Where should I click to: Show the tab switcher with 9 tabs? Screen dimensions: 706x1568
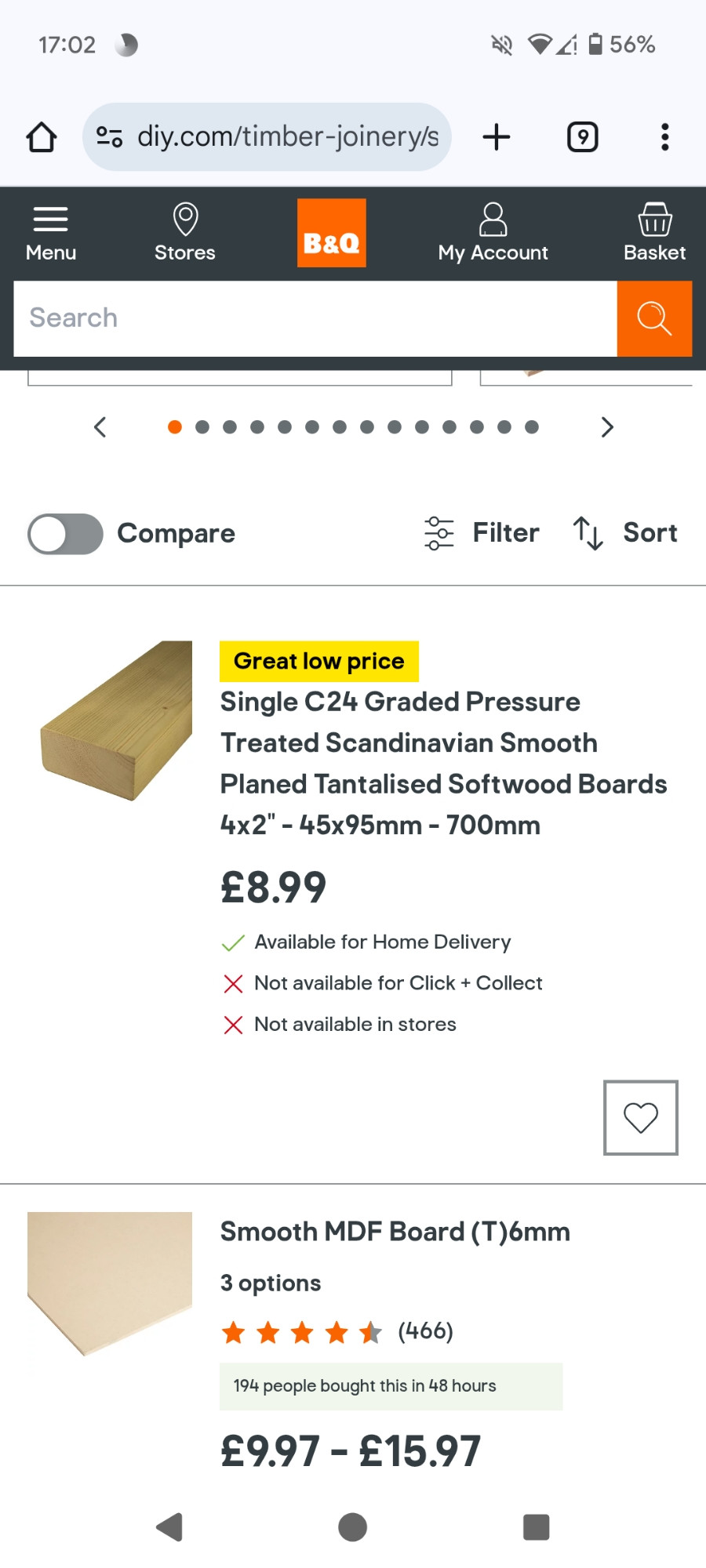(x=583, y=137)
